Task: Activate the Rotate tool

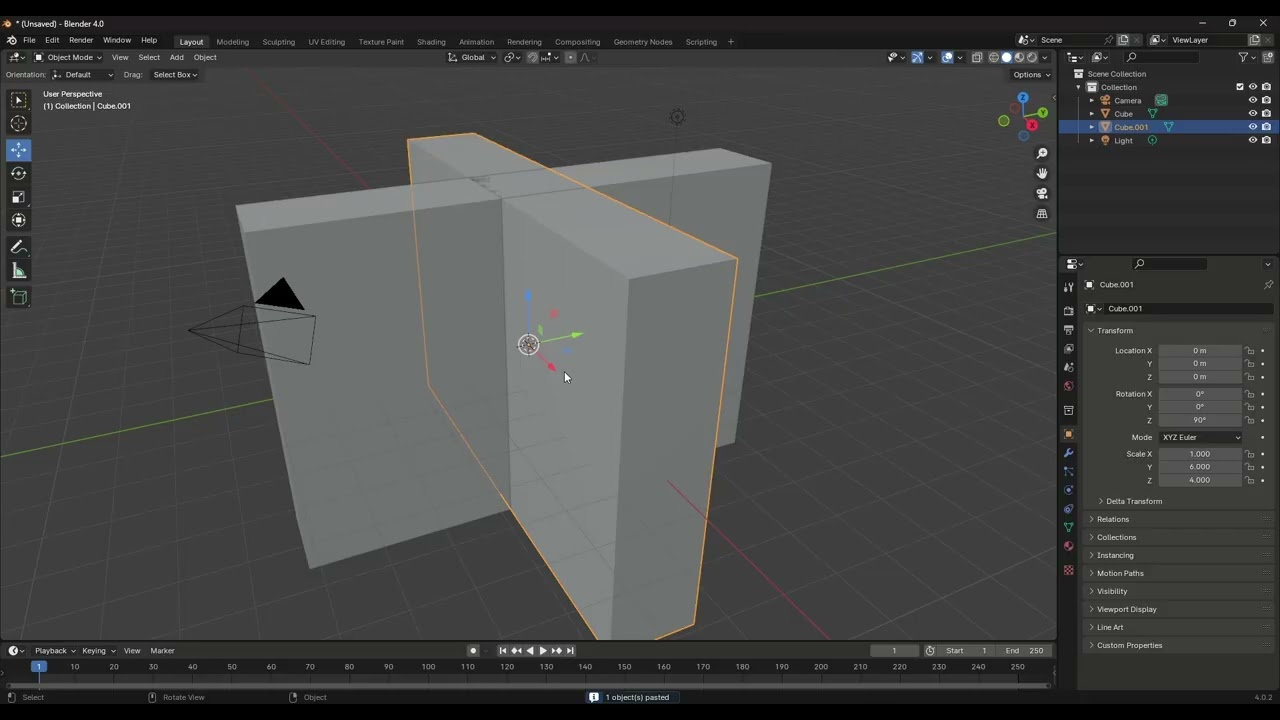Action: click(x=19, y=173)
